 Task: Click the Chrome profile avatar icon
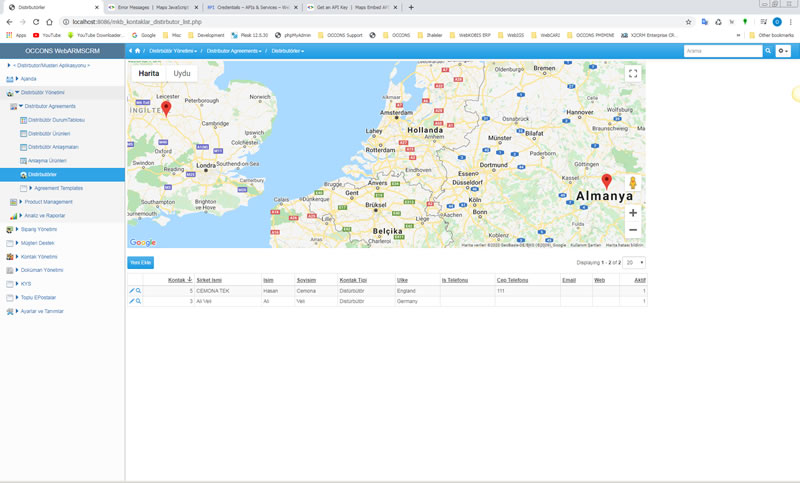pos(777,22)
